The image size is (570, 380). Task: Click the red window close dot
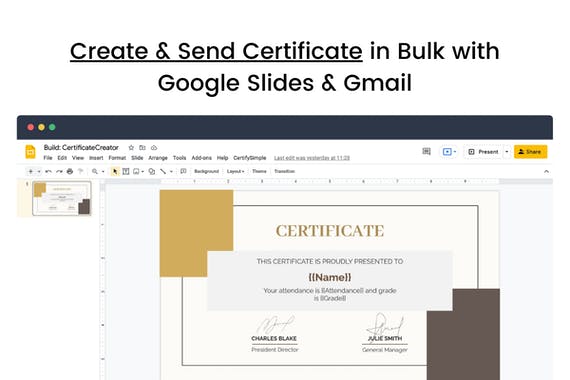coord(31,127)
